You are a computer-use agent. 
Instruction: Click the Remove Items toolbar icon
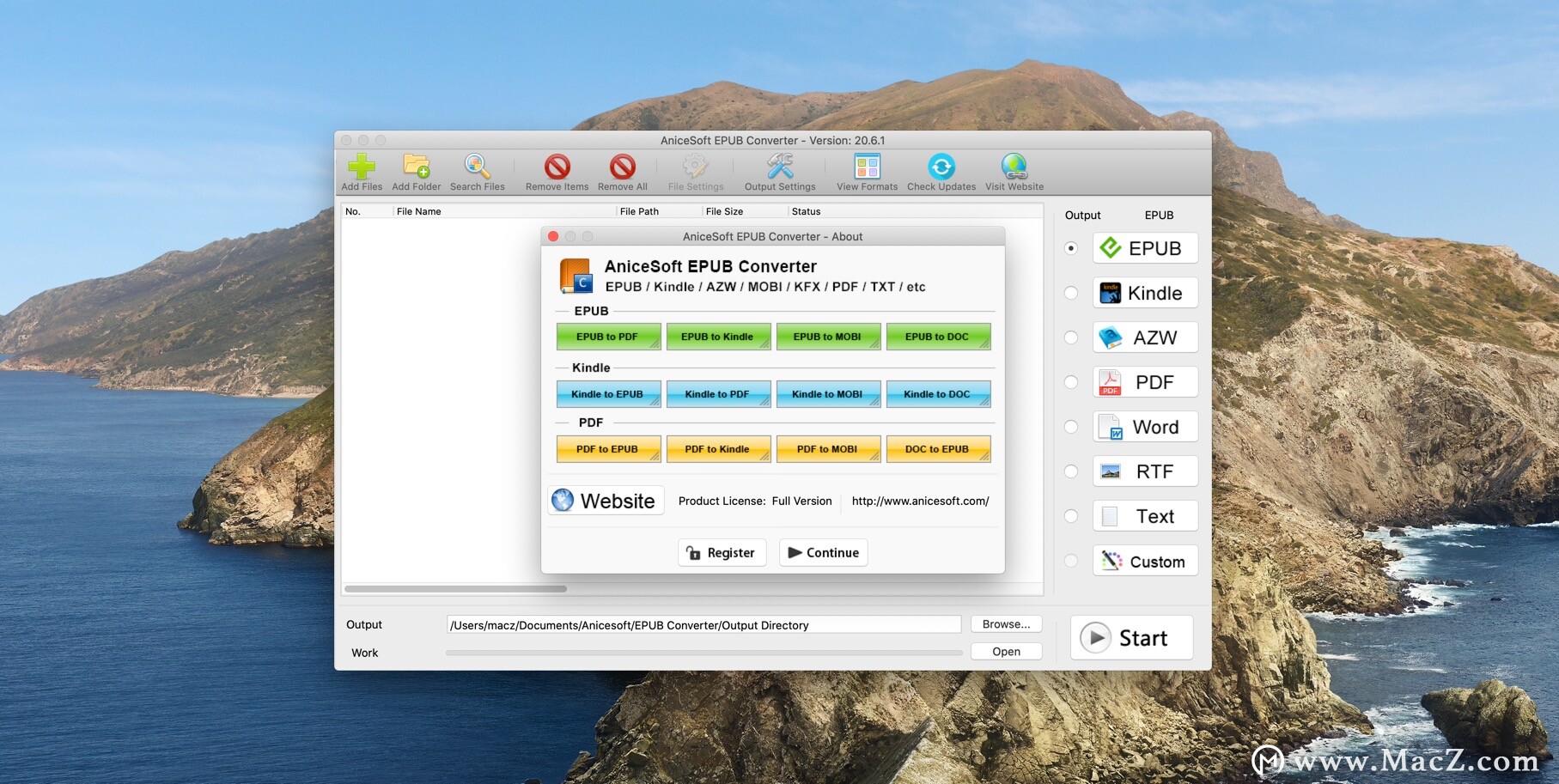[557, 166]
